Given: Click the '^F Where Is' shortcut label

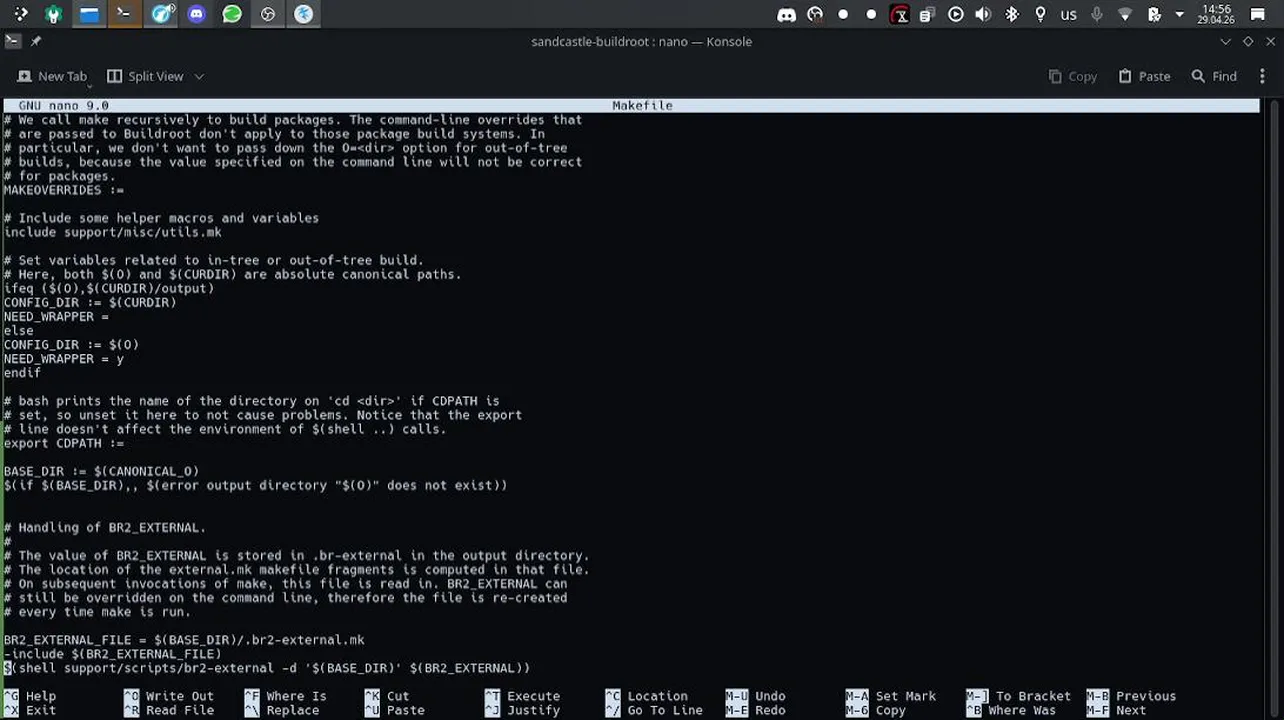Looking at the screenshot, I should [x=285, y=696].
